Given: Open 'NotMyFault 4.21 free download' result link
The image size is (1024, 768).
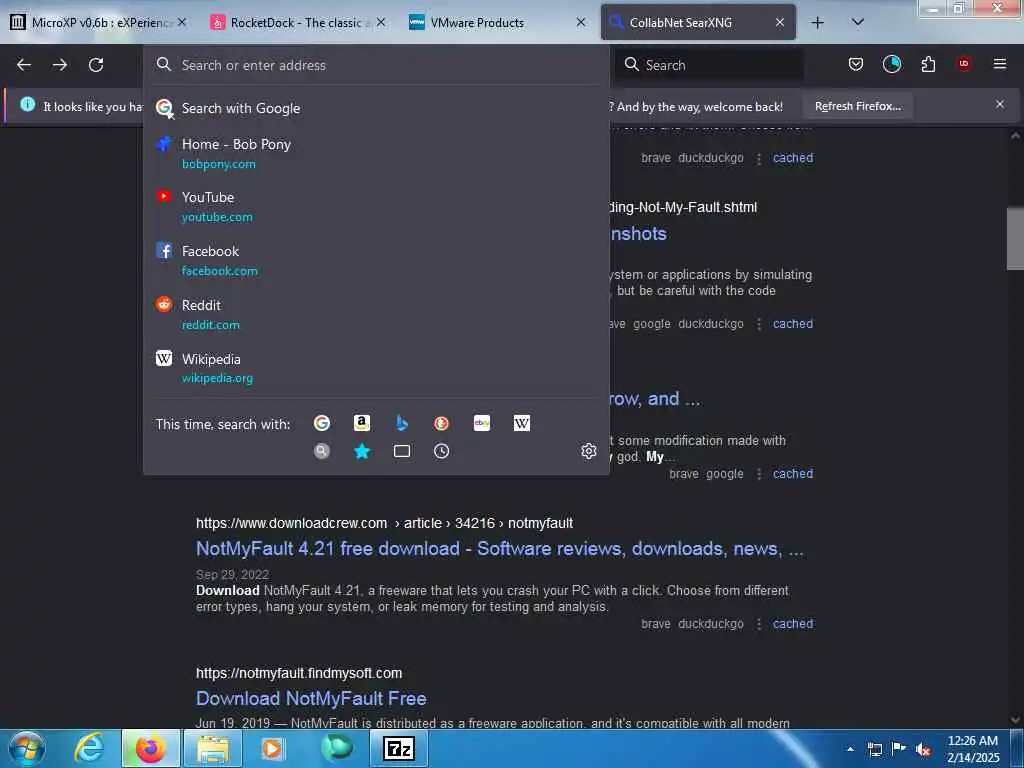Looking at the screenshot, I should 500,549.
